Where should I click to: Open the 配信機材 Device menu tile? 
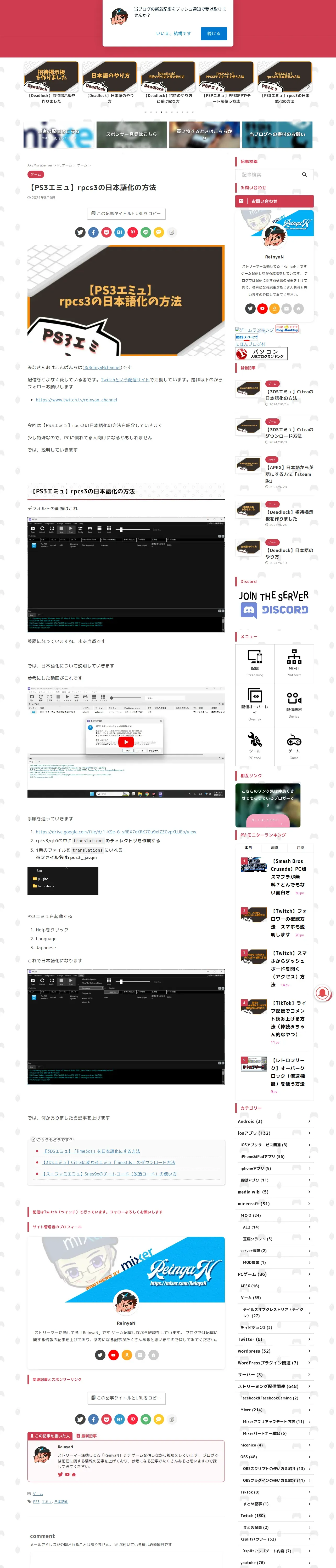(294, 704)
